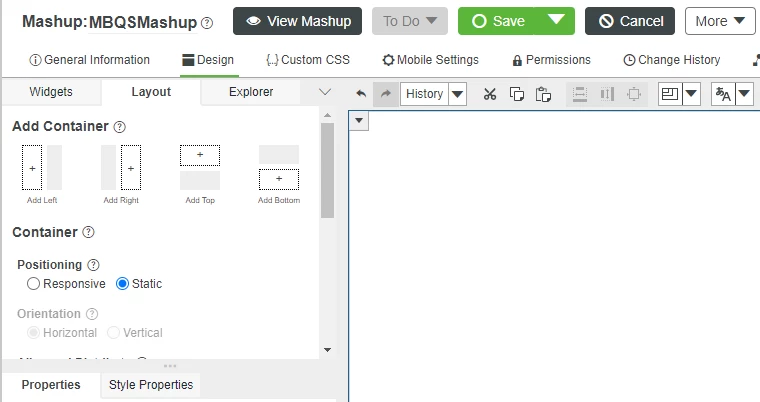The image size is (760, 402).
Task: Click Add Left container icon
Action: pyautogui.click(x=42, y=167)
